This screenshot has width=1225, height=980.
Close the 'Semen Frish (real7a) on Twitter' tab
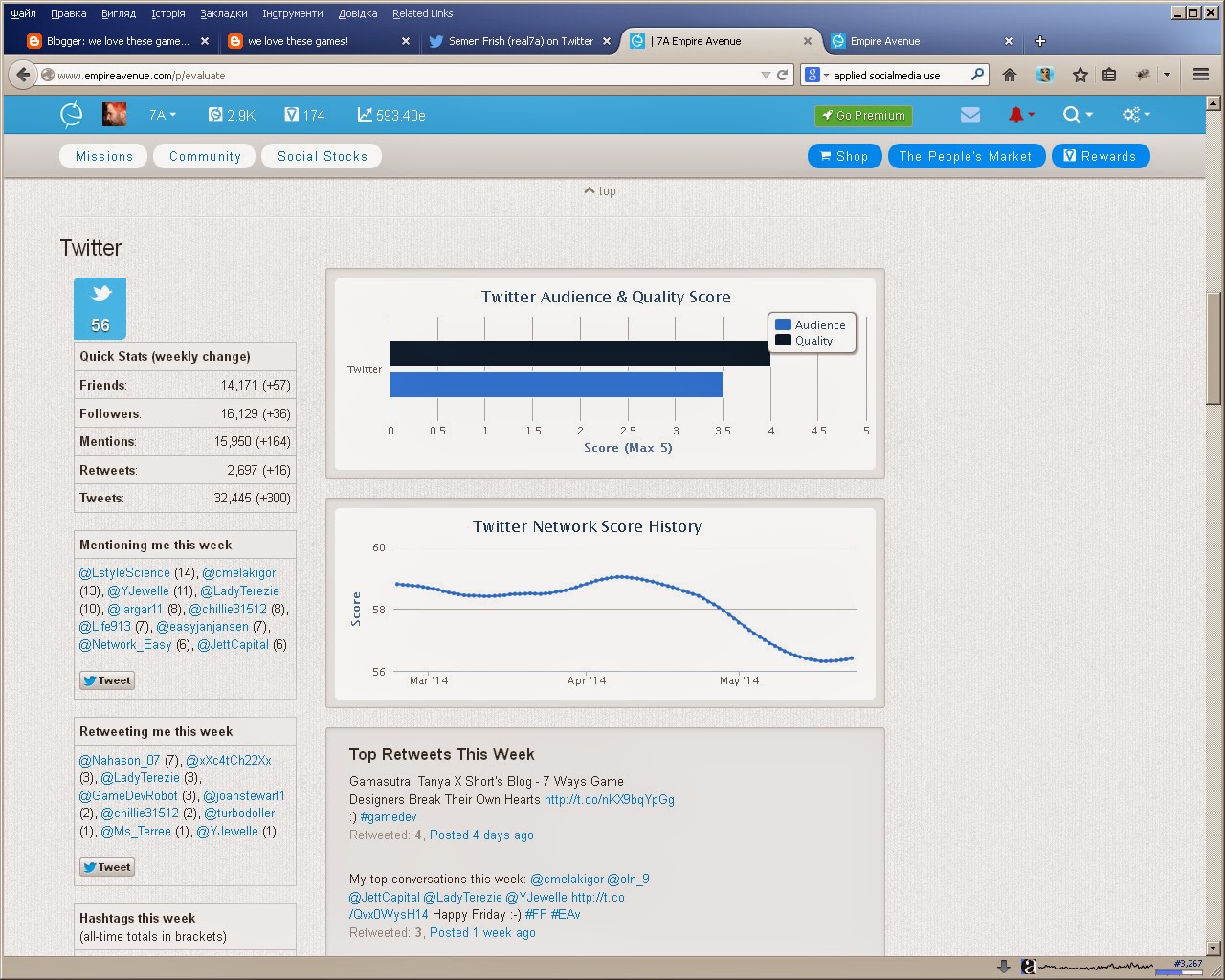pyautogui.click(x=607, y=41)
